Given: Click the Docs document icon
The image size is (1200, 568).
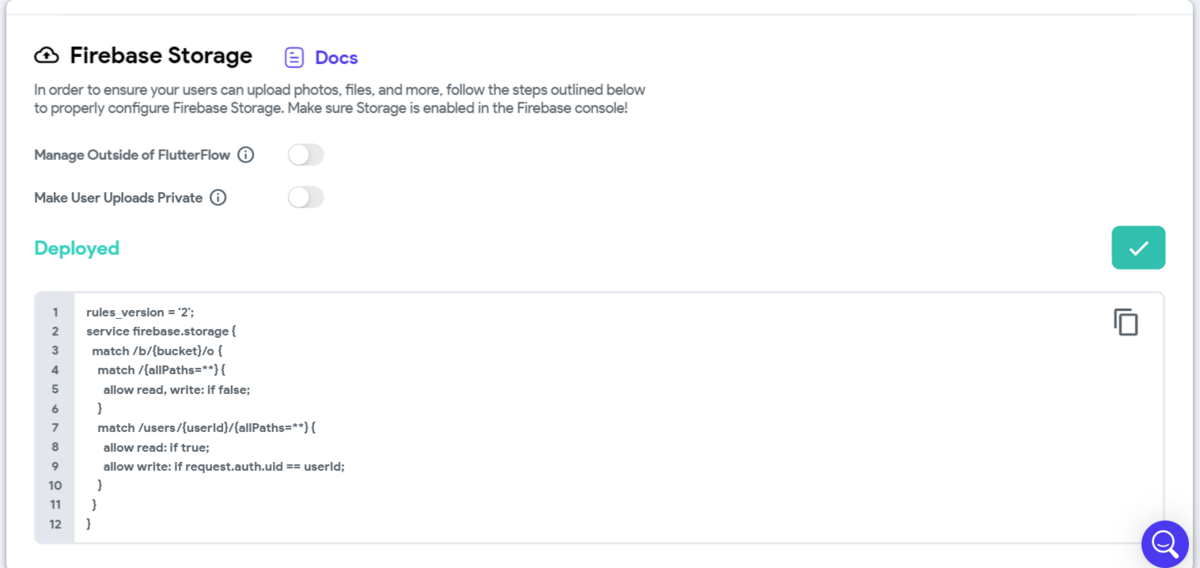Looking at the screenshot, I should coord(294,57).
